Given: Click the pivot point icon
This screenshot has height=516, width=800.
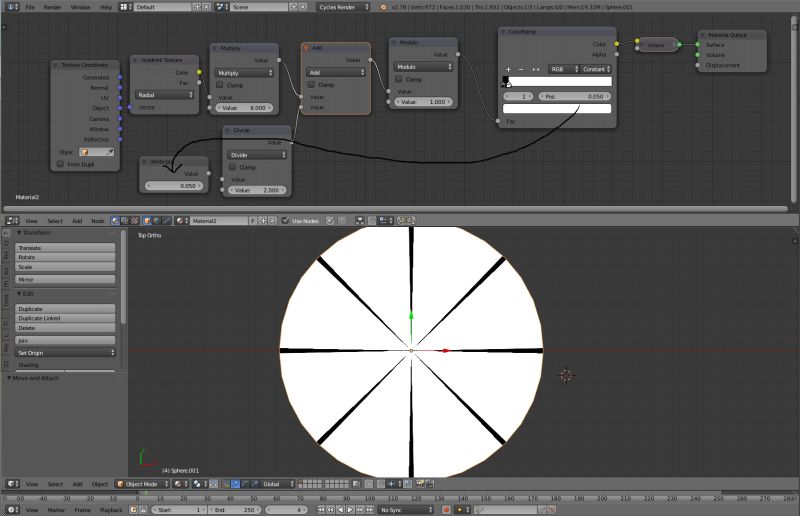Looking at the screenshot, I should pyautogui.click(x=198, y=484).
